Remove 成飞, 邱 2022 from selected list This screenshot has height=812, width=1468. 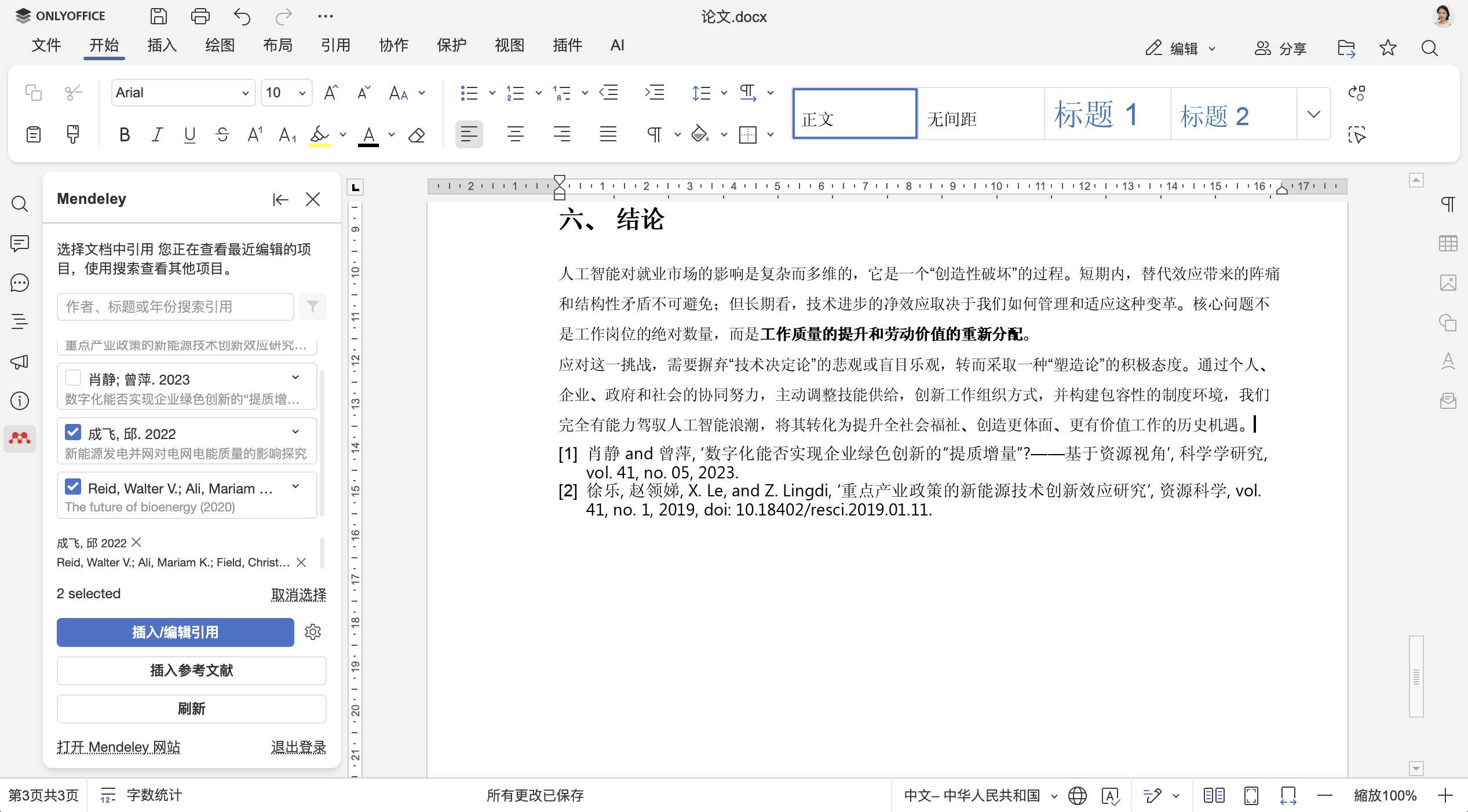(x=137, y=542)
